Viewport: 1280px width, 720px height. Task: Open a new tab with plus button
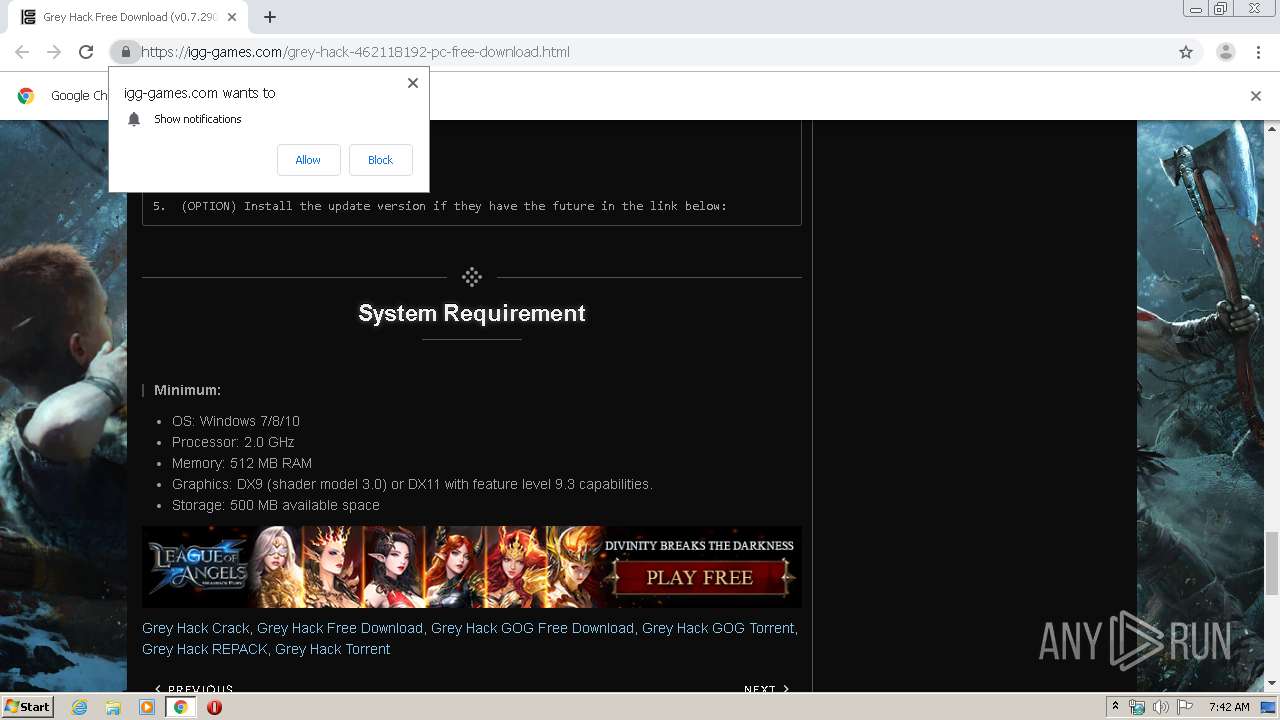[x=270, y=17]
